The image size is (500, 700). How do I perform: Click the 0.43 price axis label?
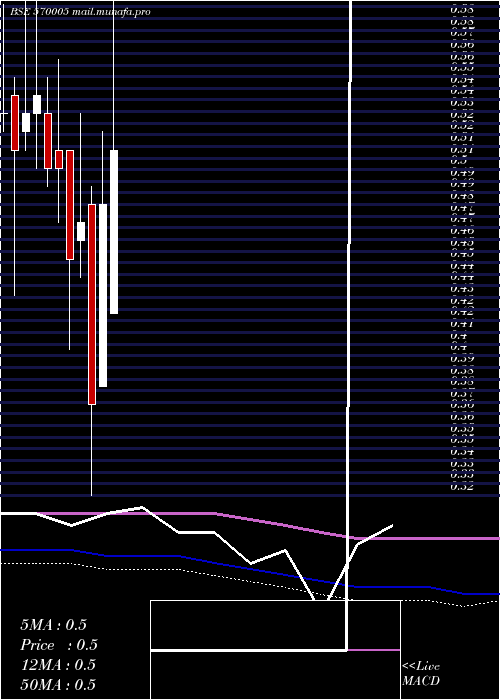[x=461, y=288]
